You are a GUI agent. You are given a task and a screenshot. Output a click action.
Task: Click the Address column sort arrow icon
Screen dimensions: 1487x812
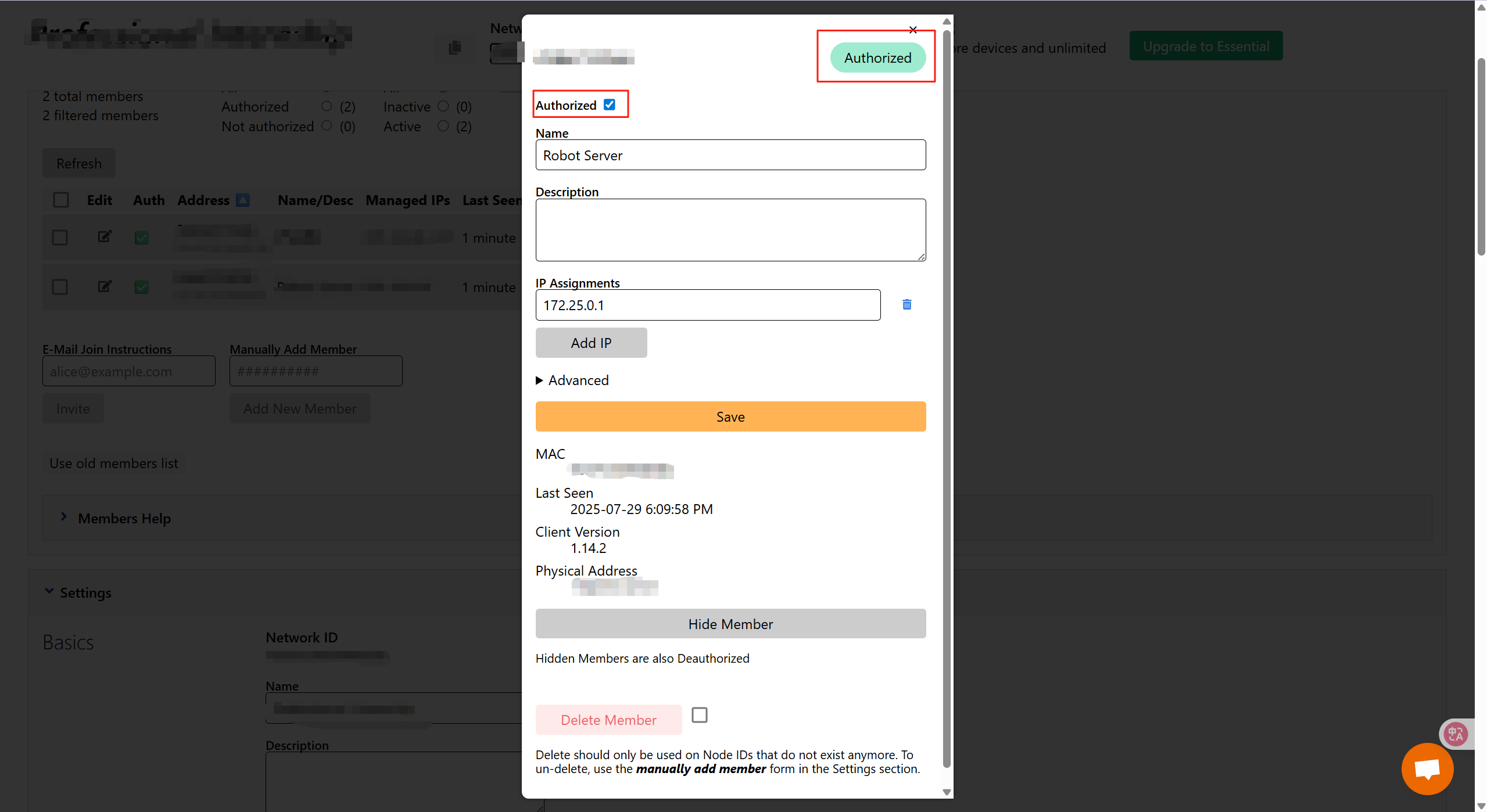coord(243,200)
